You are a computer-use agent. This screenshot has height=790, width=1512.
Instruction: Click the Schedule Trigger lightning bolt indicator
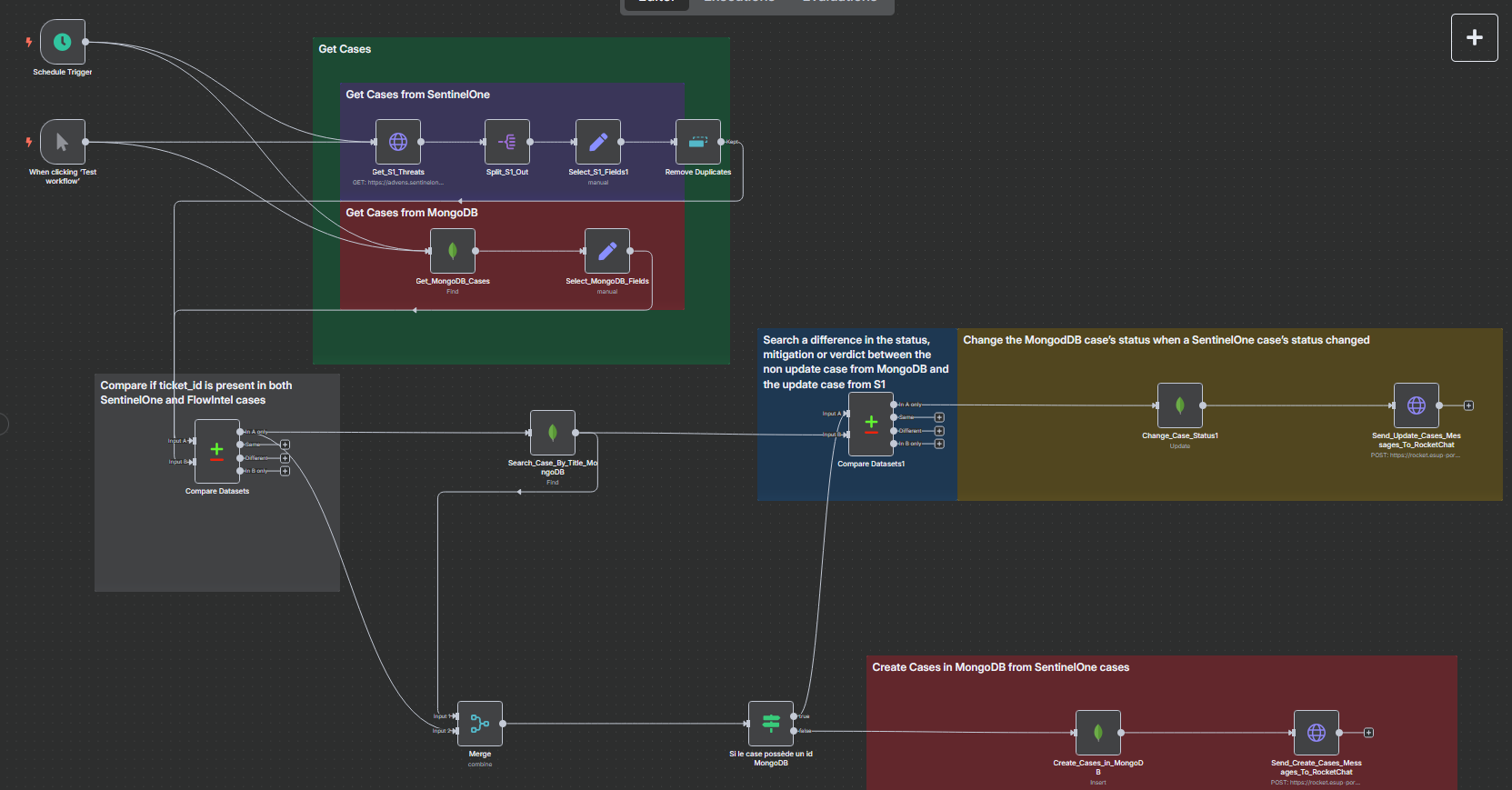29,42
